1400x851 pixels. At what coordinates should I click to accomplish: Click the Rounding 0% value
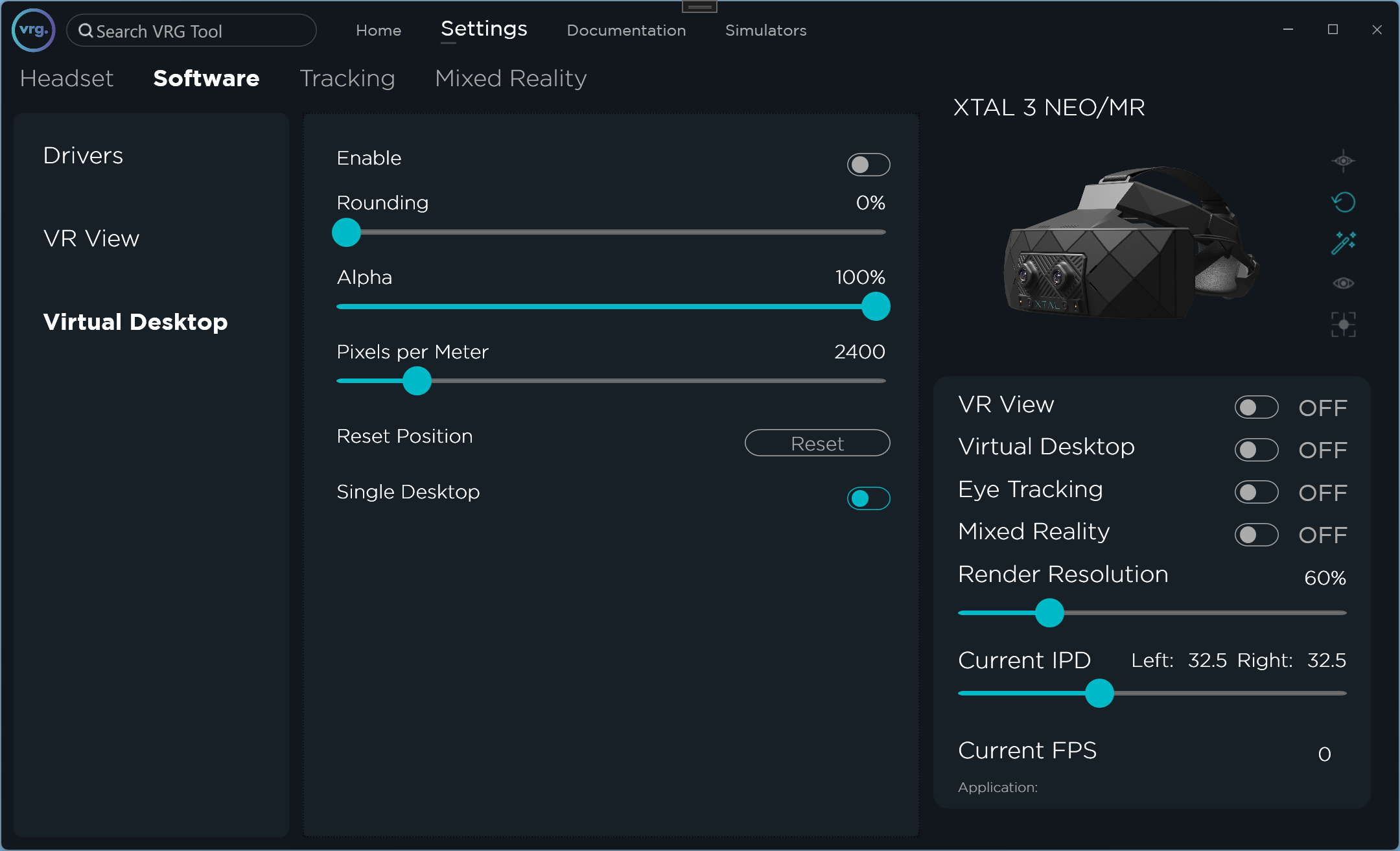870,203
